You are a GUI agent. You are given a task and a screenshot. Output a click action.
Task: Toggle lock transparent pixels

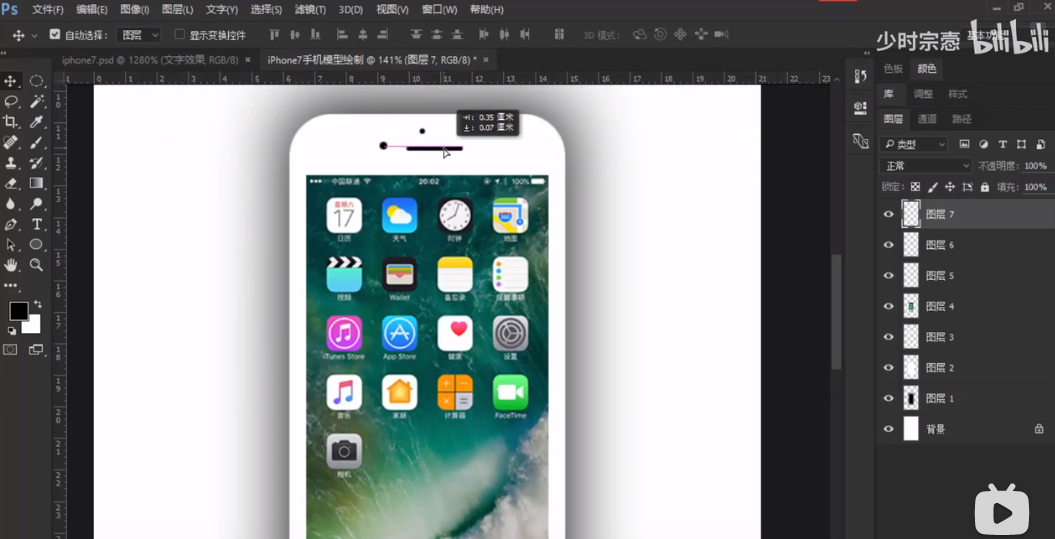[x=916, y=187]
